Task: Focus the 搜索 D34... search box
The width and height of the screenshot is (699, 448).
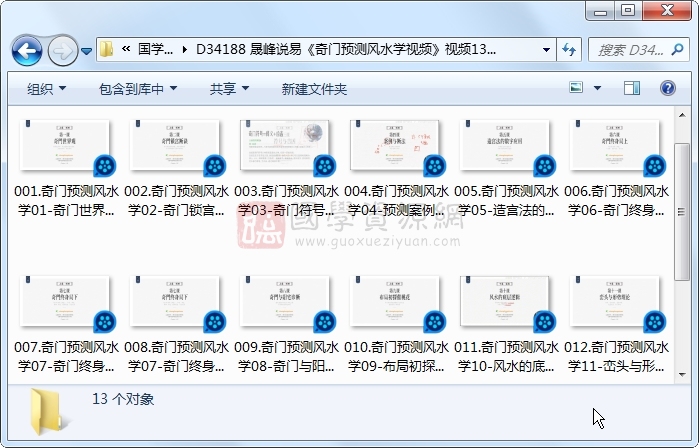Action: (x=630, y=50)
